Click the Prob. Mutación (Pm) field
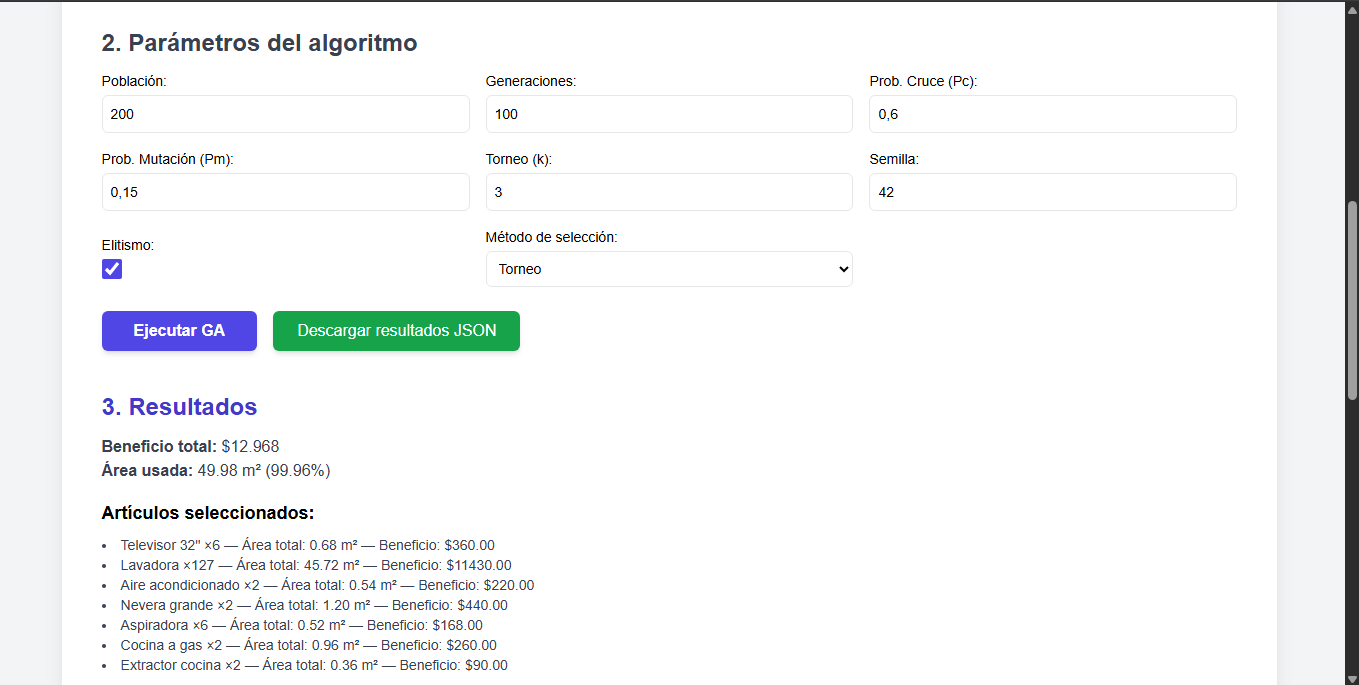This screenshot has width=1359, height=685. [x=285, y=192]
